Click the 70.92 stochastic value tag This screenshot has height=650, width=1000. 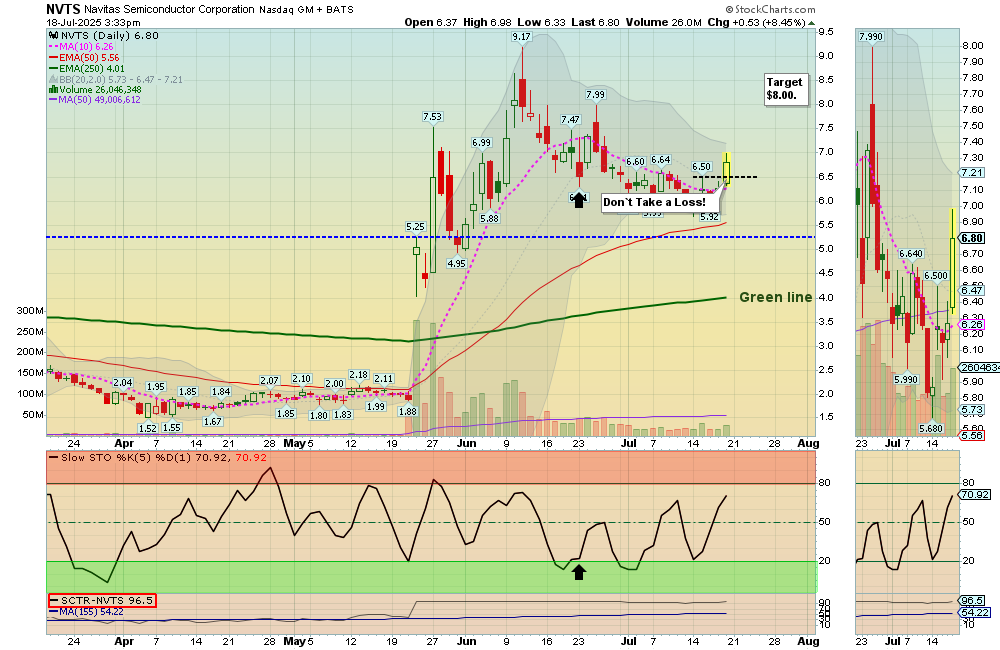pyautogui.click(x=975, y=494)
